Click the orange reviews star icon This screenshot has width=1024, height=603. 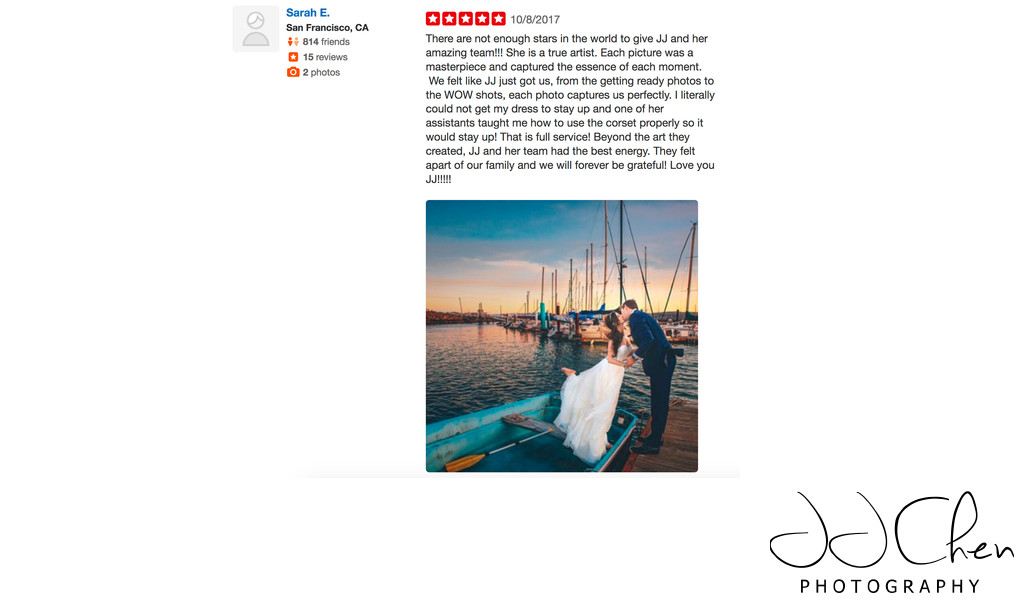coord(293,57)
